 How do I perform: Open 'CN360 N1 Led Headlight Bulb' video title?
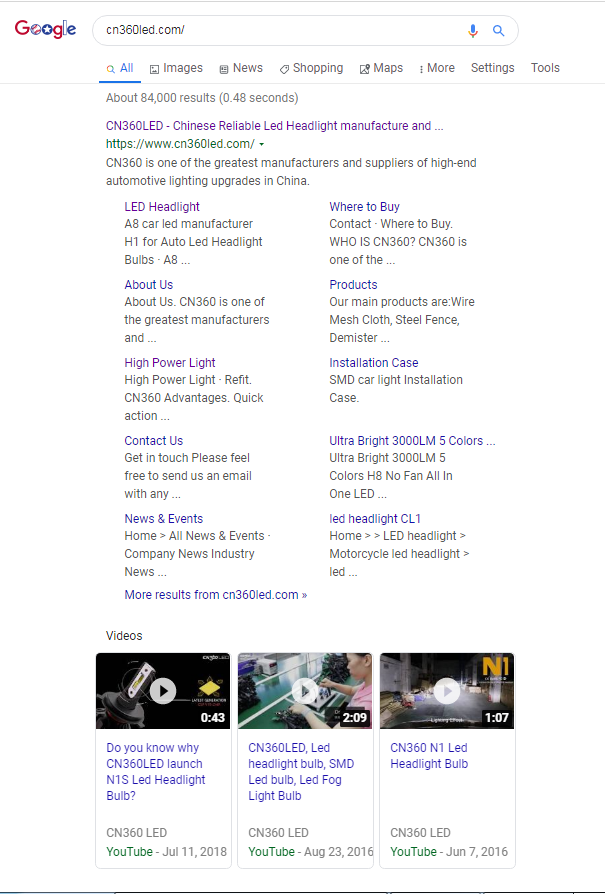(429, 756)
